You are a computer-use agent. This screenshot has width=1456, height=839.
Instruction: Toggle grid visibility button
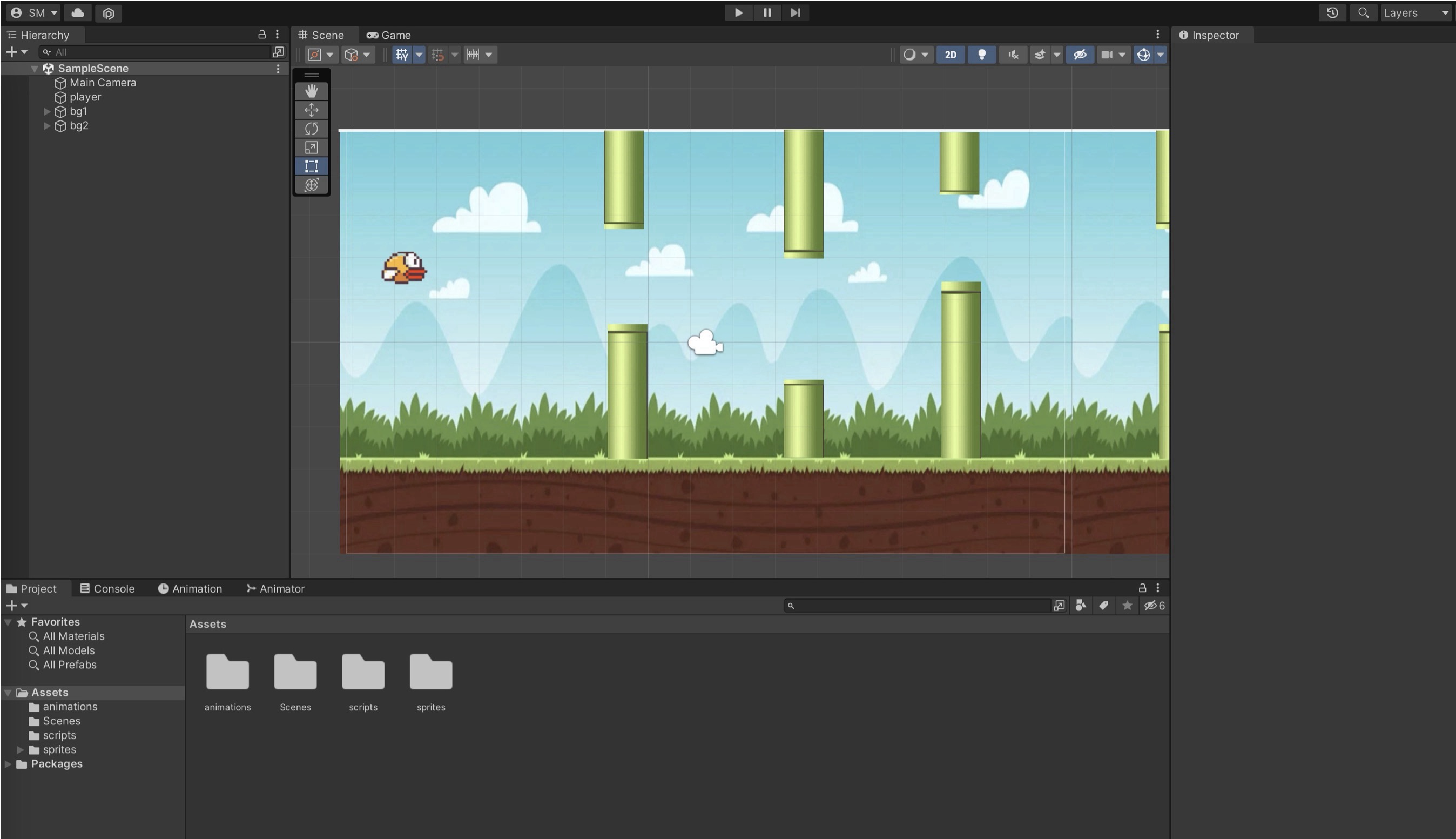pyautogui.click(x=402, y=55)
